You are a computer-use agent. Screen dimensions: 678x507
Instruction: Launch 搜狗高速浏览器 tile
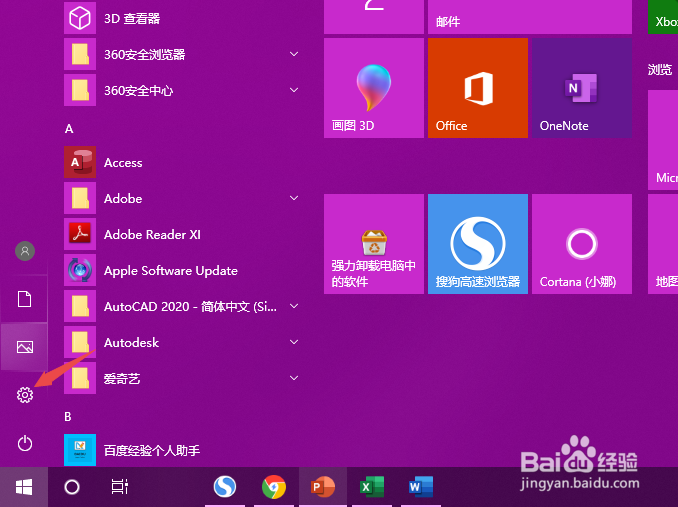478,244
